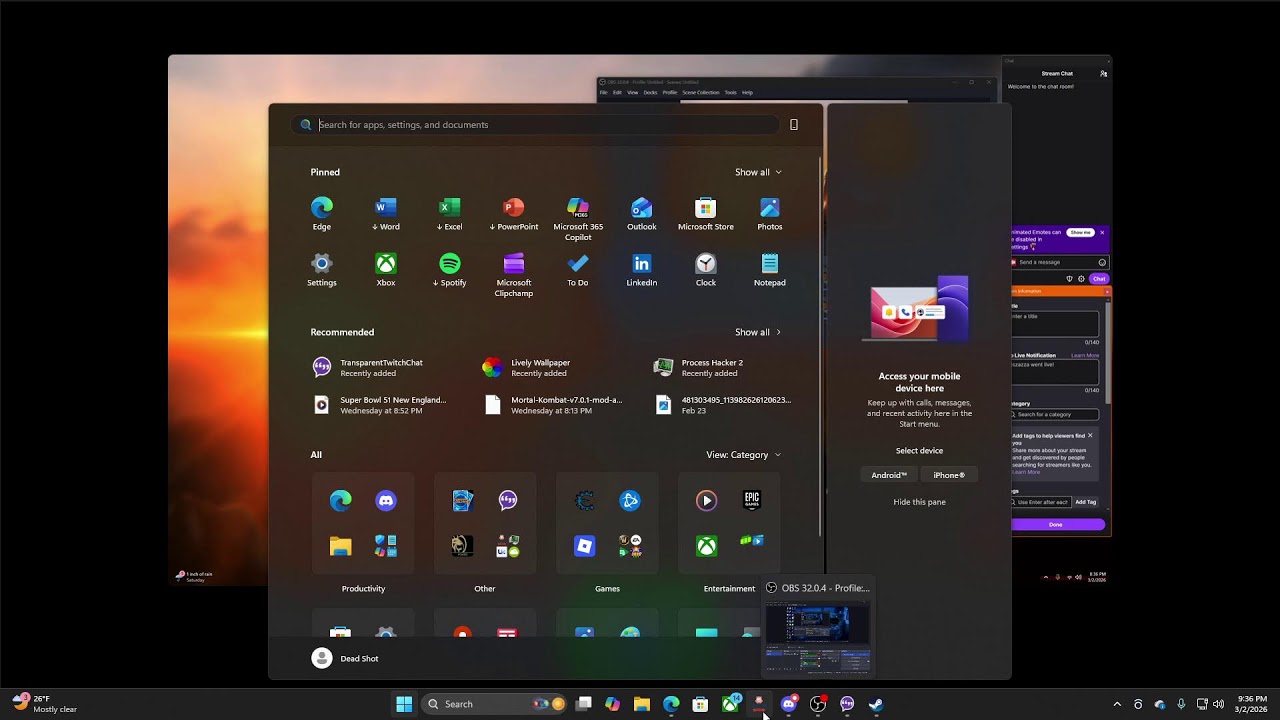This screenshot has height=720, width=1280.
Task: Open Epic Games in Entertainment folder
Action: (752, 501)
